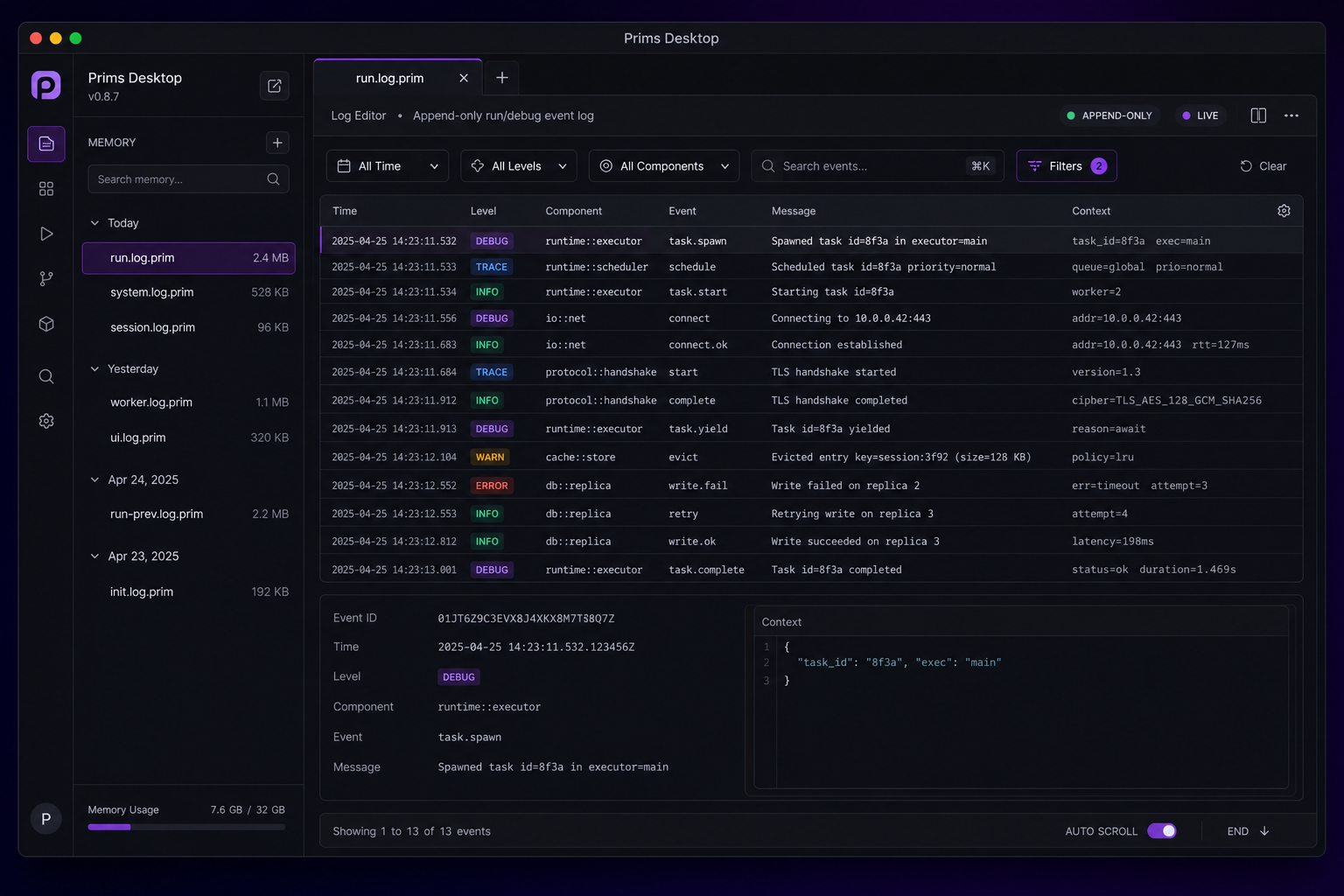Image resolution: width=1344 pixels, height=896 pixels.
Task: Toggle the AUTO SCROLL switch
Action: click(1162, 831)
